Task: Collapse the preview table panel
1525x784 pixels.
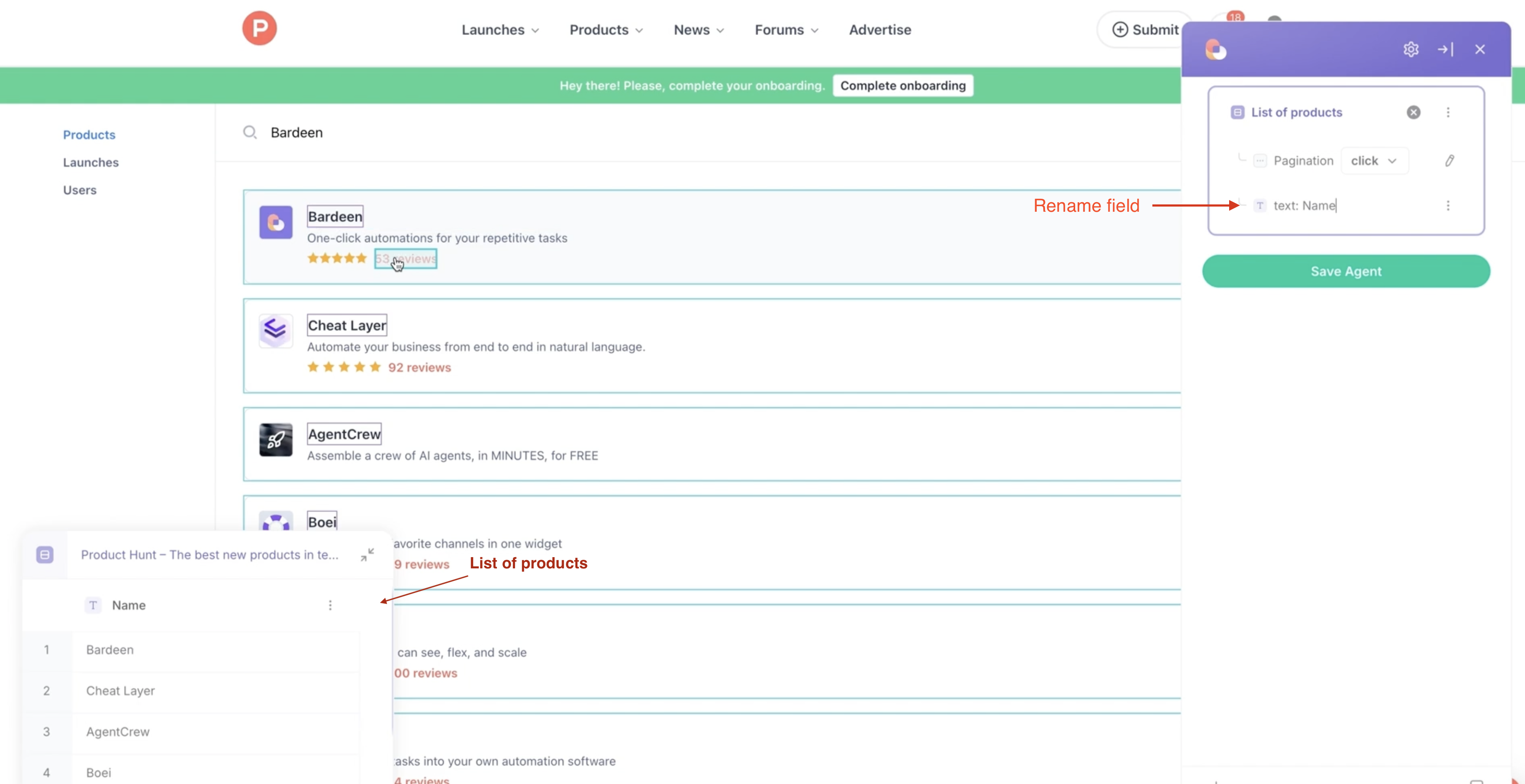Action: point(367,554)
